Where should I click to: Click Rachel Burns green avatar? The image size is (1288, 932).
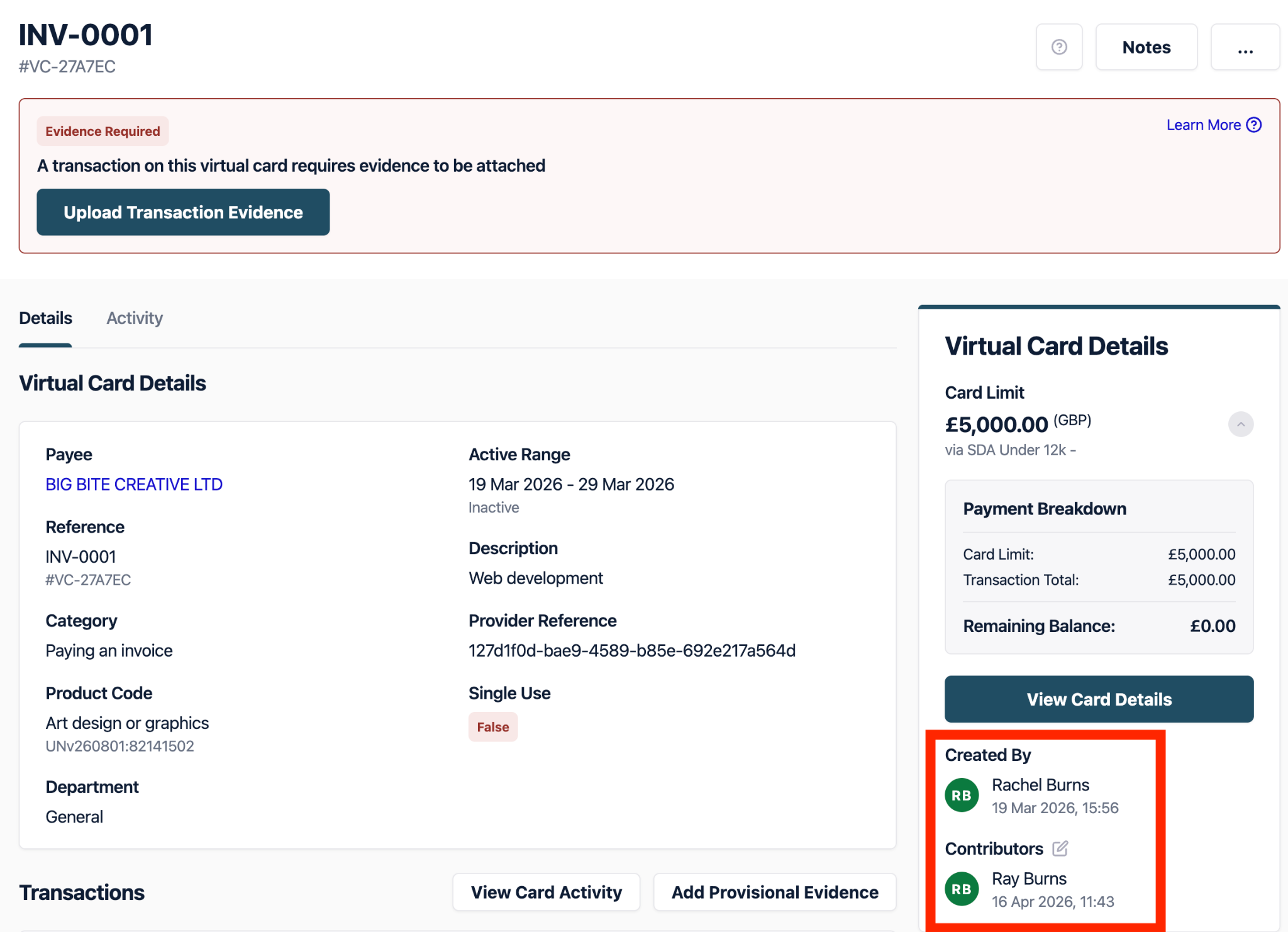click(962, 796)
